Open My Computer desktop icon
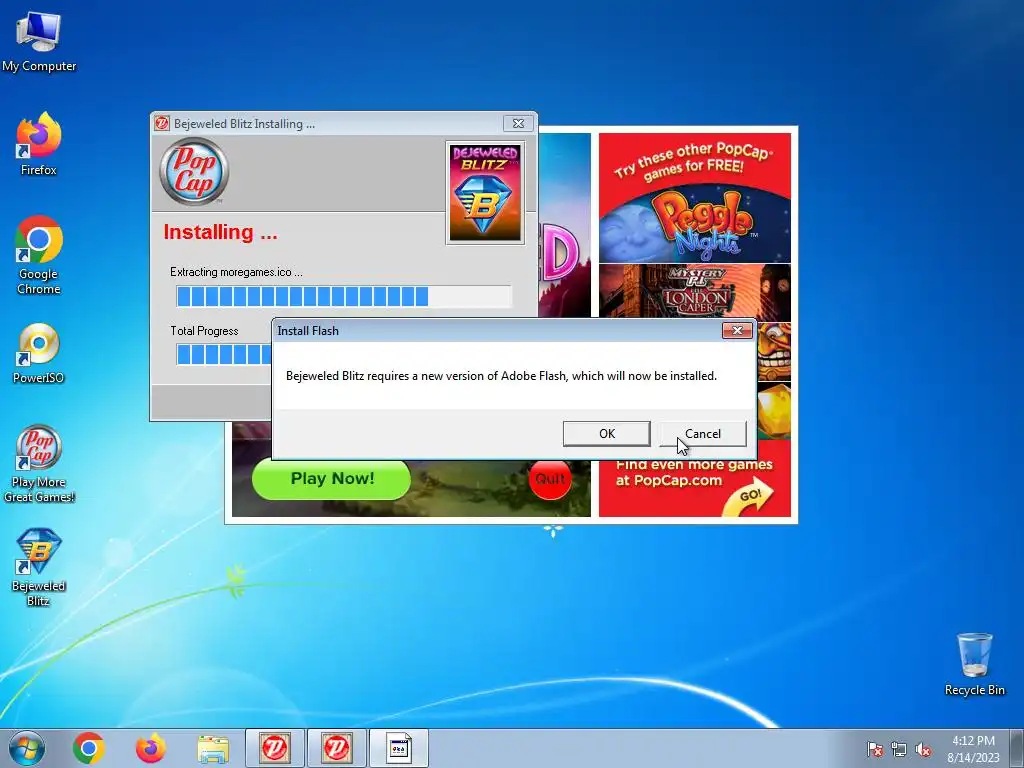Screen dimensions: 1024x768 pyautogui.click(x=39, y=42)
